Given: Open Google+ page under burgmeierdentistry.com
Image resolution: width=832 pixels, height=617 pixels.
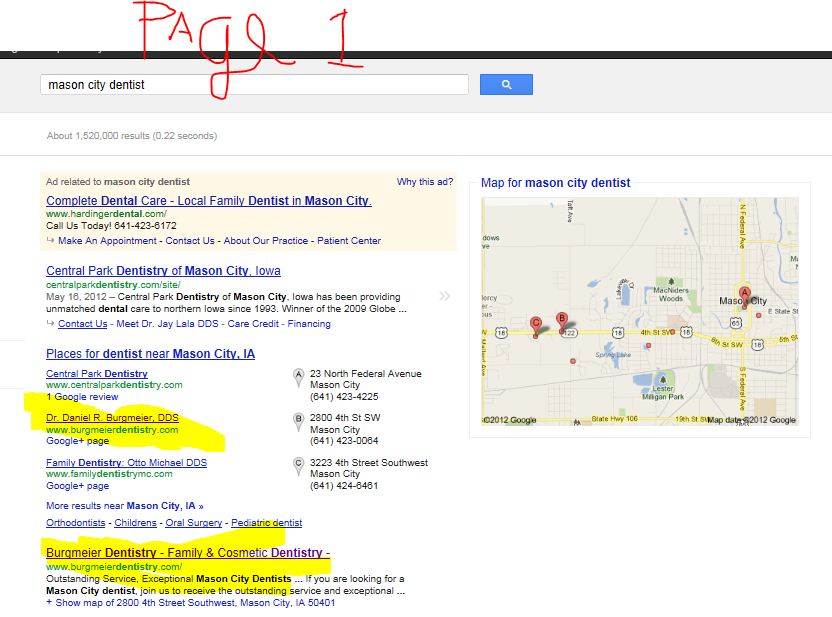Looking at the screenshot, I should pyautogui.click(x=77, y=441).
